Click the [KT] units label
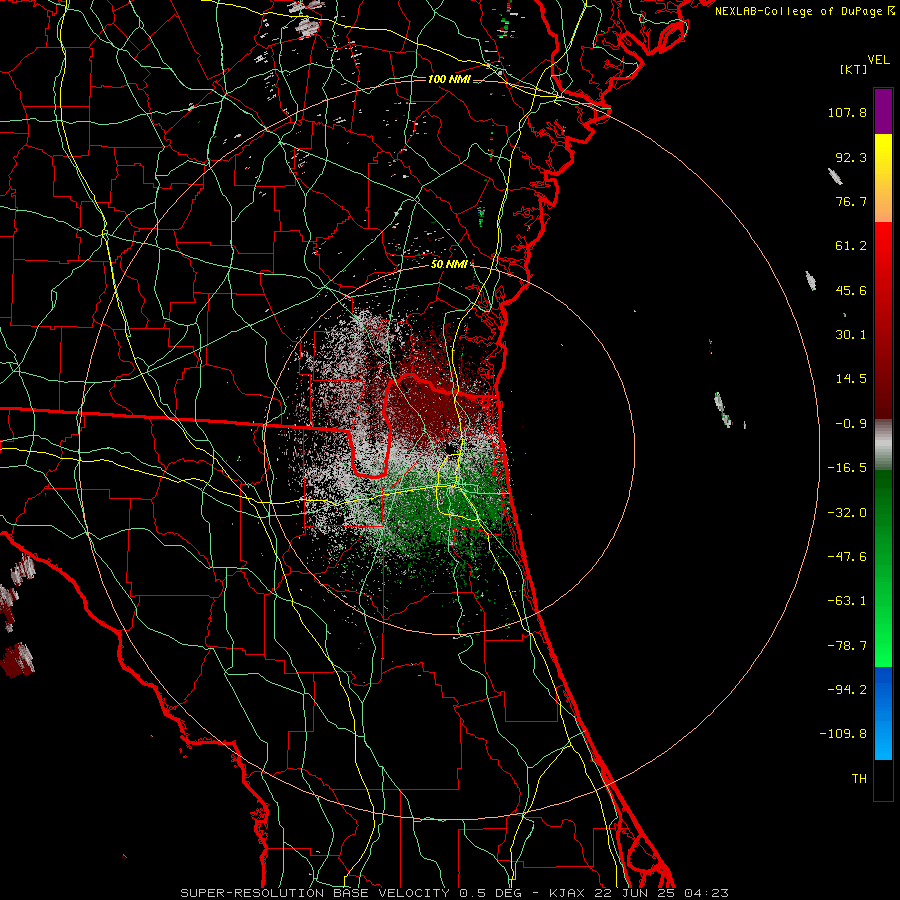Image resolution: width=900 pixels, height=900 pixels. pyautogui.click(x=853, y=69)
